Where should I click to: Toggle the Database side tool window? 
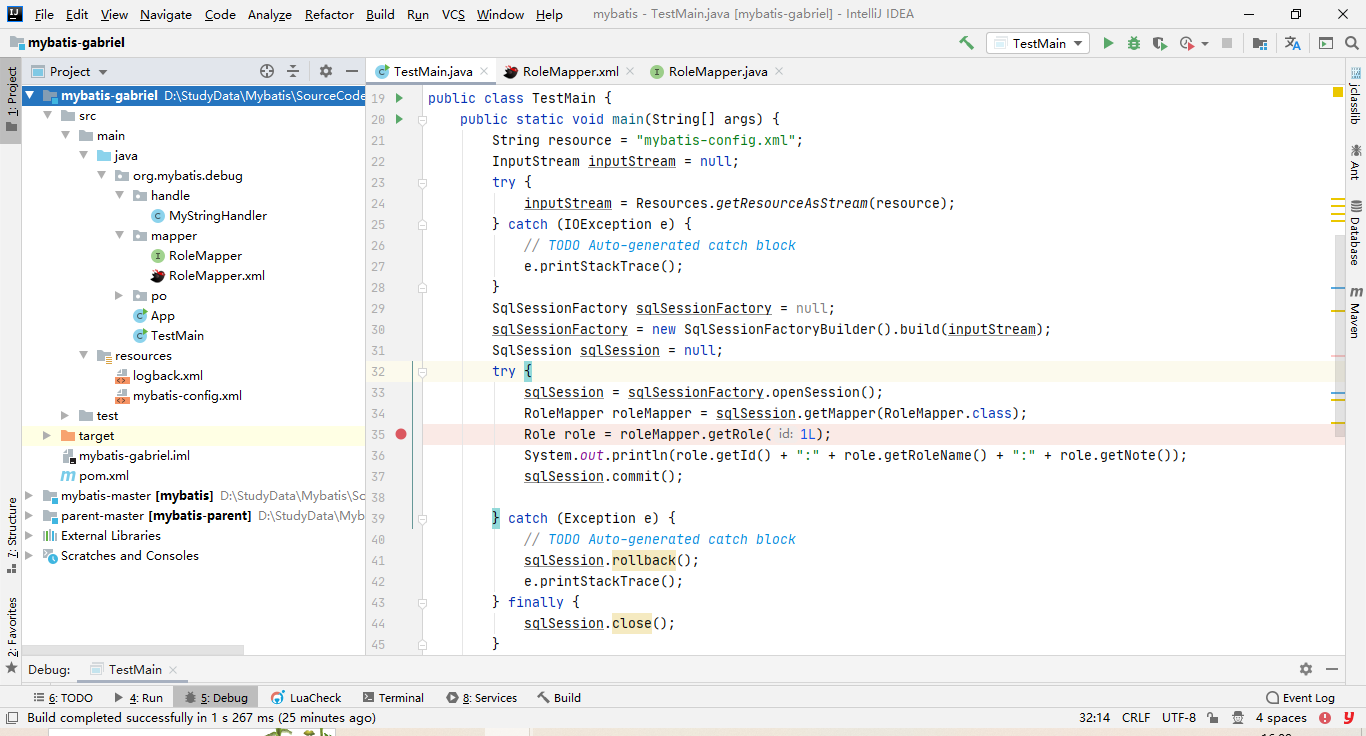coord(1355,235)
